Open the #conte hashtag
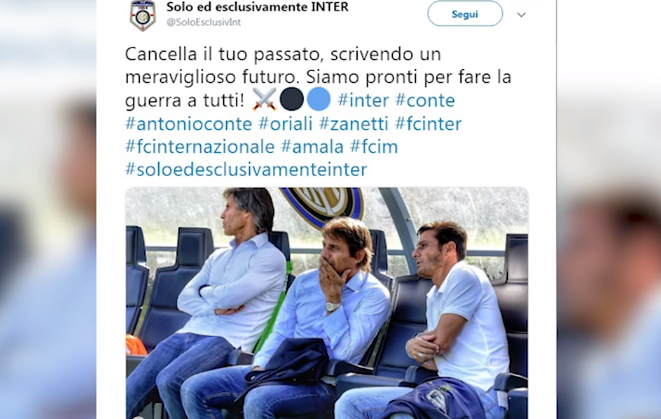 425,100
